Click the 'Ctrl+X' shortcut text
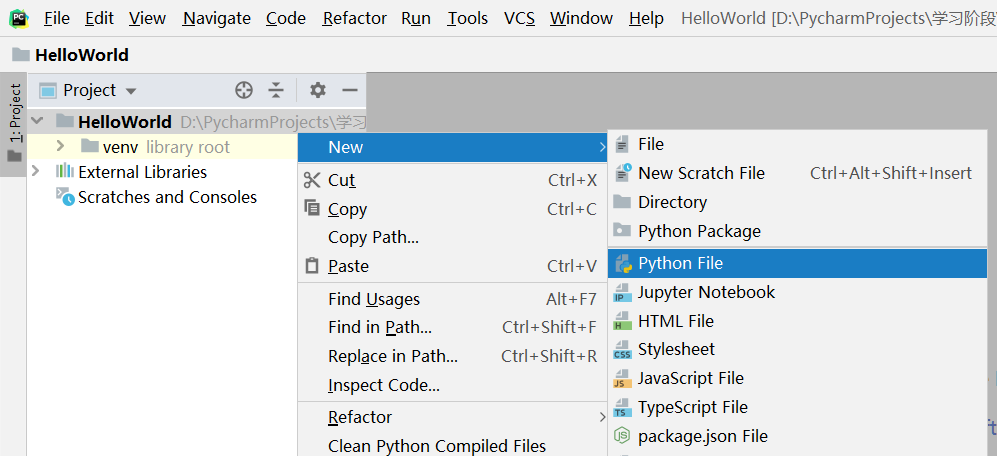The height and width of the screenshot is (456, 997). (x=572, y=181)
